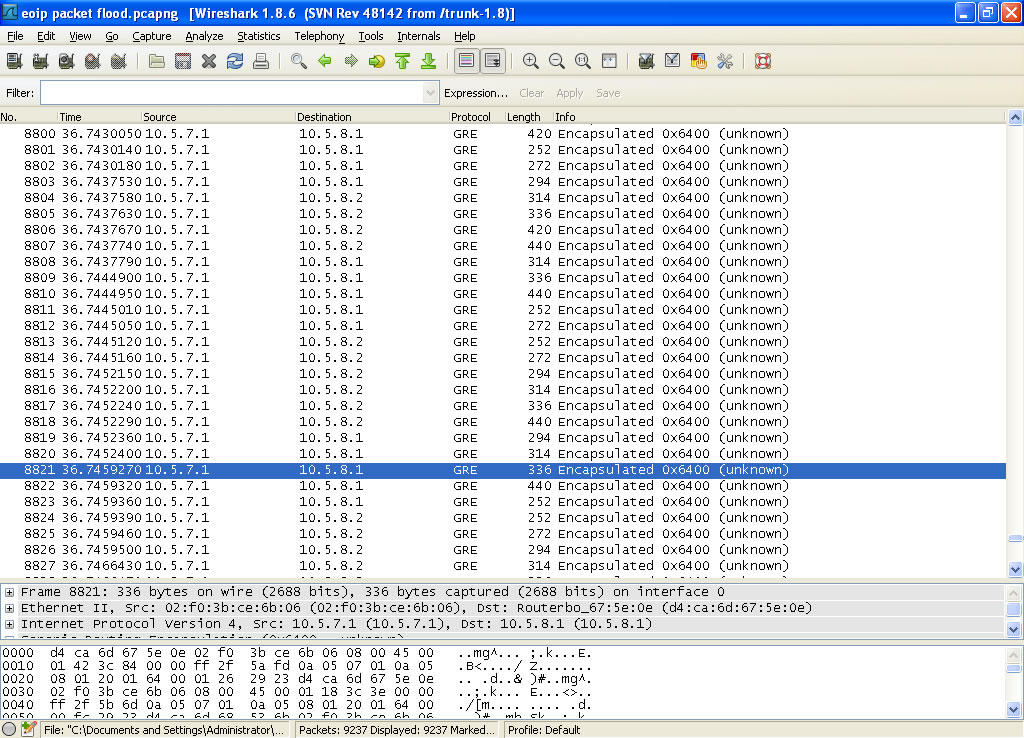Sort by the Length column header
1024x738 pixels.
(x=528, y=117)
